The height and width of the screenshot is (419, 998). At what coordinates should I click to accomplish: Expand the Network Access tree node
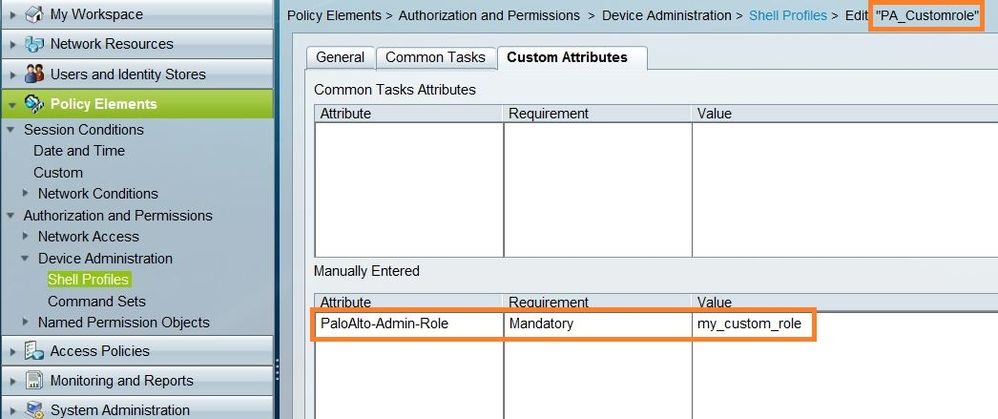27,237
